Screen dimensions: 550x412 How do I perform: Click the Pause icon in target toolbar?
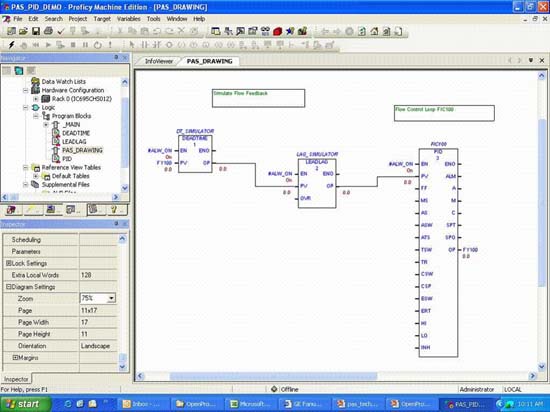pos(85,45)
